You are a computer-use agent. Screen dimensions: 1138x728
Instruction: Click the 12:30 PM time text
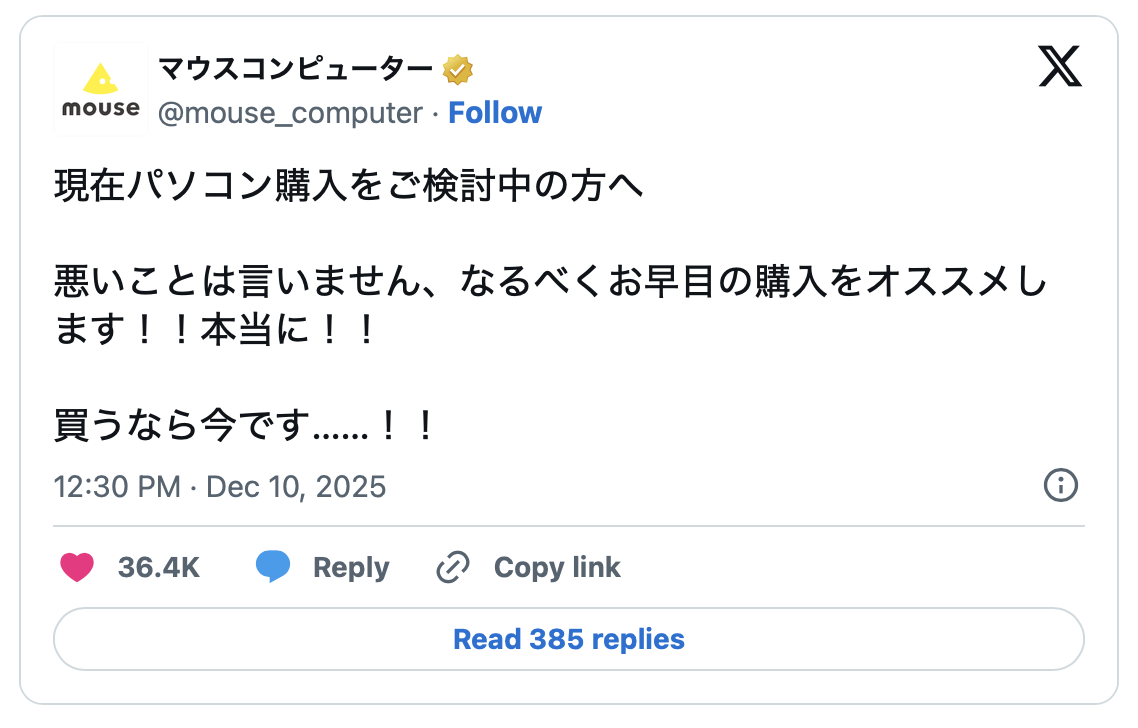tap(117, 487)
